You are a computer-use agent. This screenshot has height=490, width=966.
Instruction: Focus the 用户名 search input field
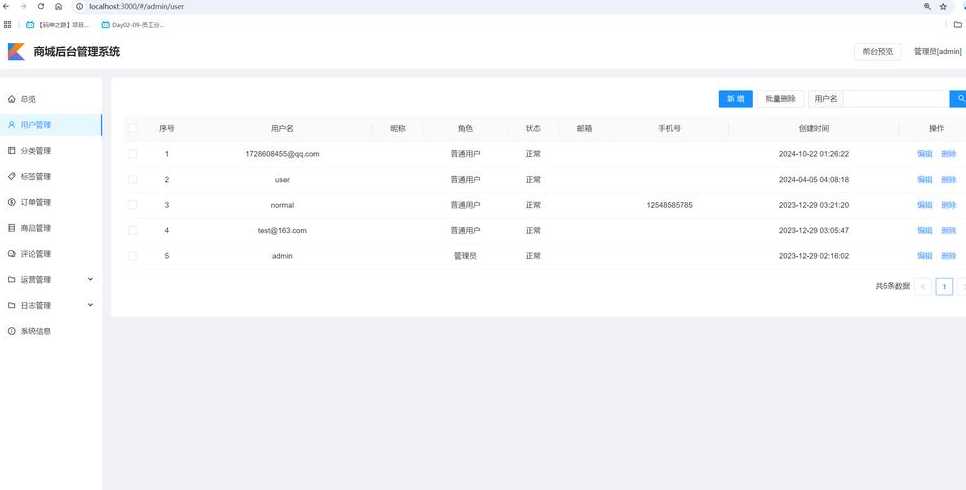pos(895,99)
